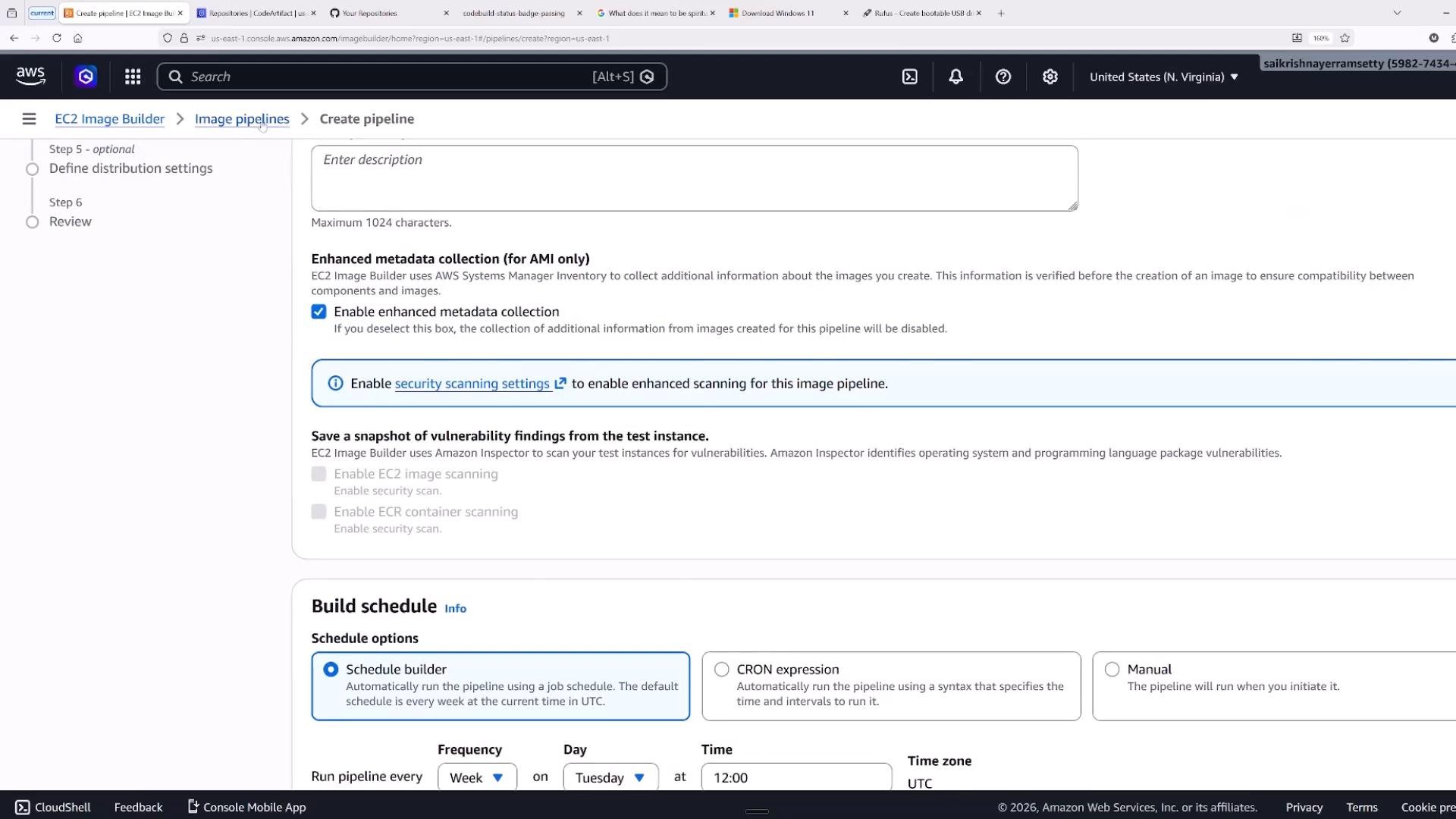
Task: Launch CloudShell from the top bar icon
Action: point(909,77)
